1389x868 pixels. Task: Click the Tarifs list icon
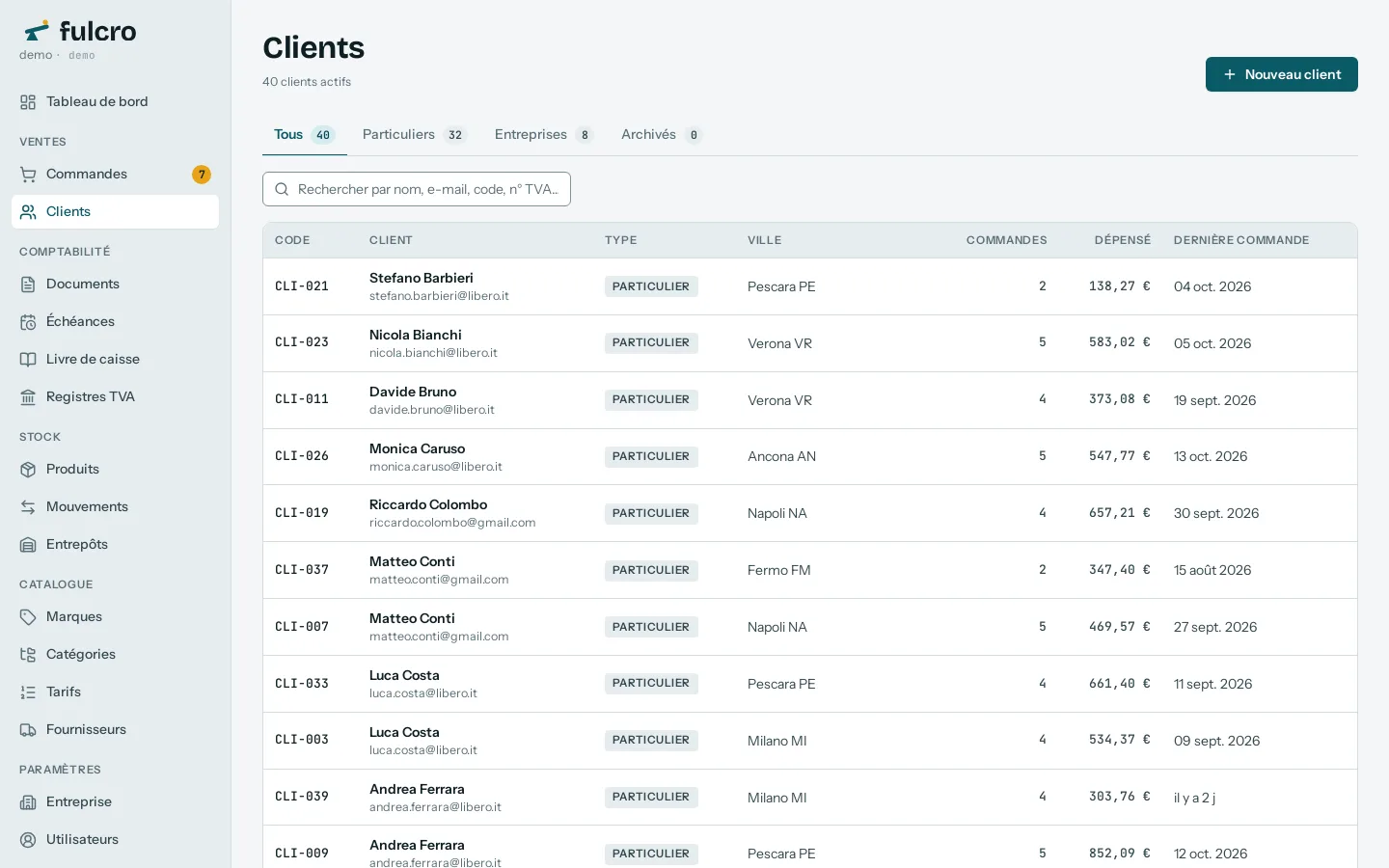click(28, 692)
